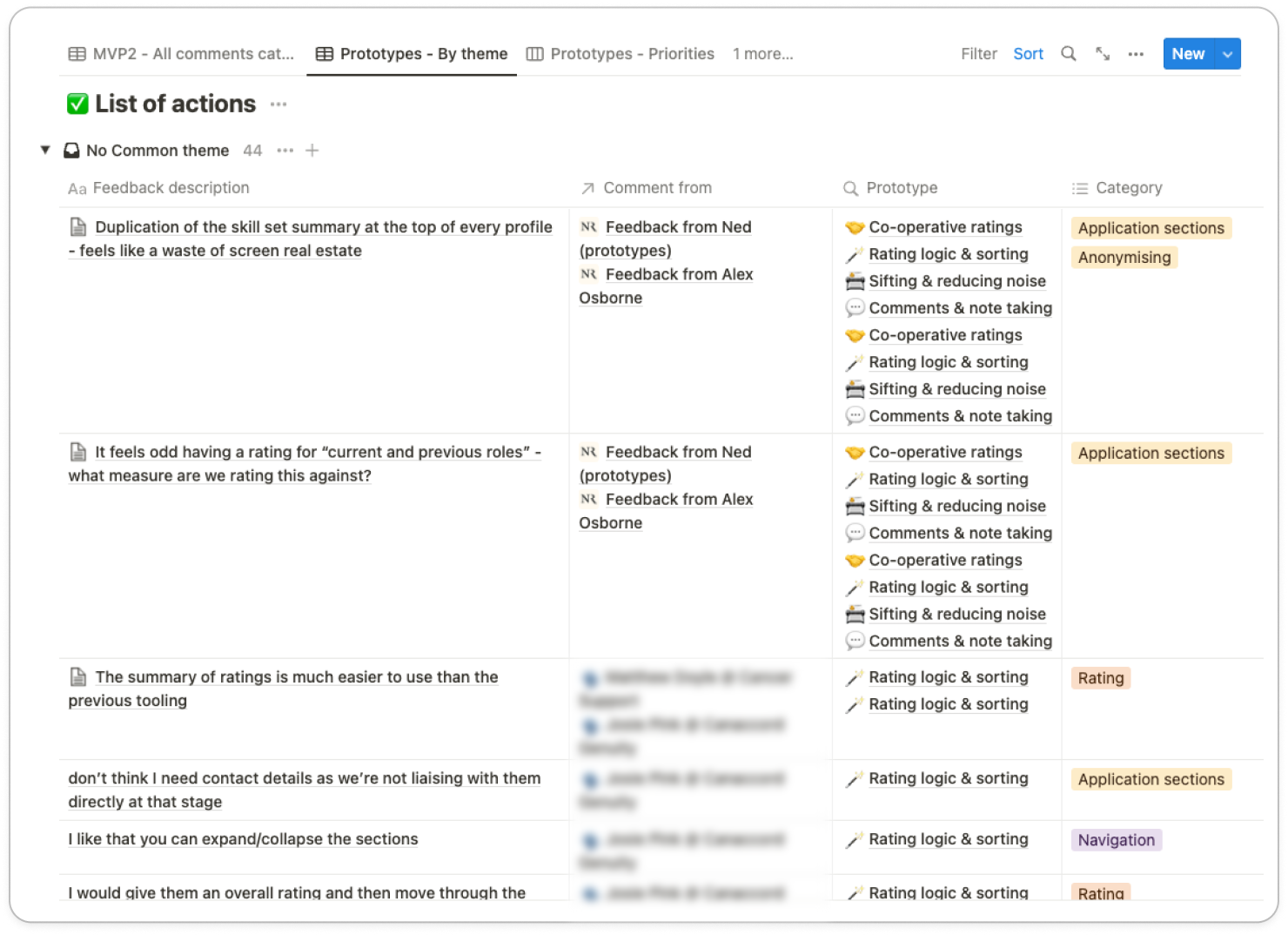Click the Navigation category tag
Viewport: 1288px width, 935px height.
click(1117, 840)
